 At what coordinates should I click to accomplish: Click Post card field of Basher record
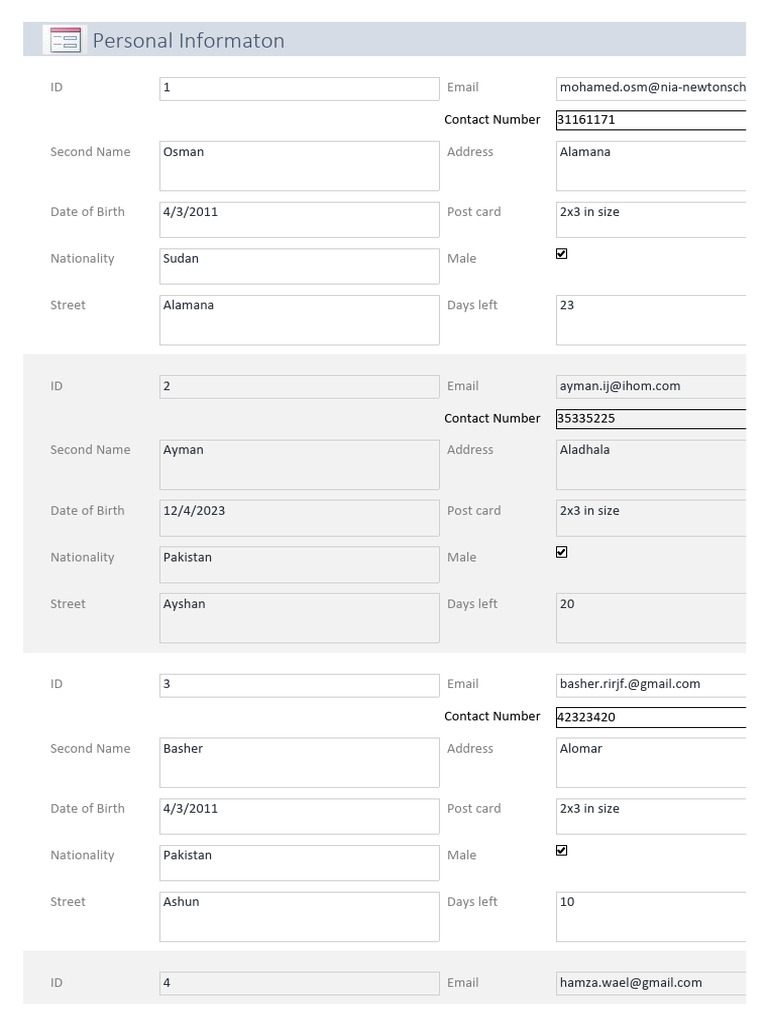(651, 816)
